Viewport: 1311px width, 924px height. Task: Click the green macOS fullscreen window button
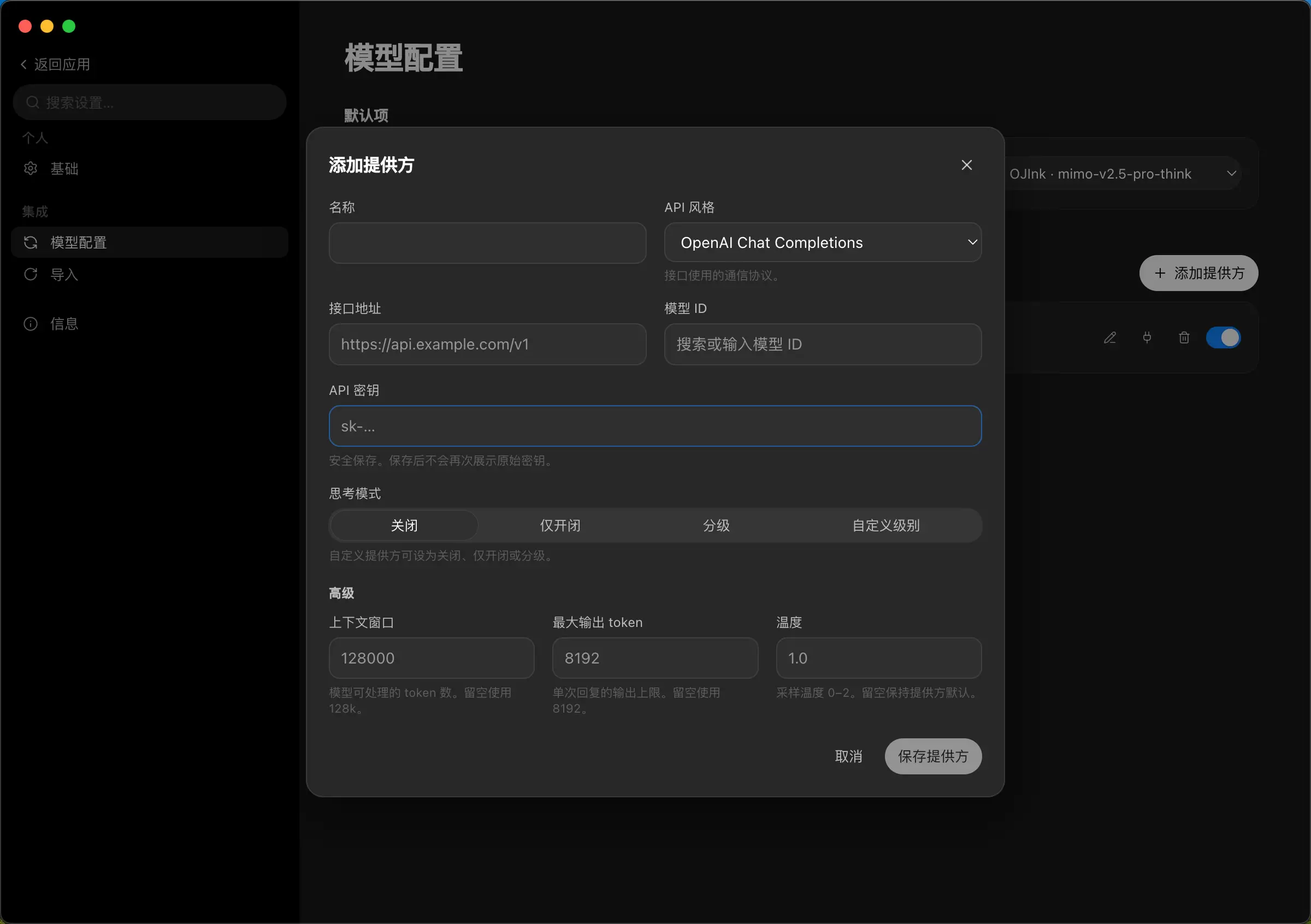(68, 26)
